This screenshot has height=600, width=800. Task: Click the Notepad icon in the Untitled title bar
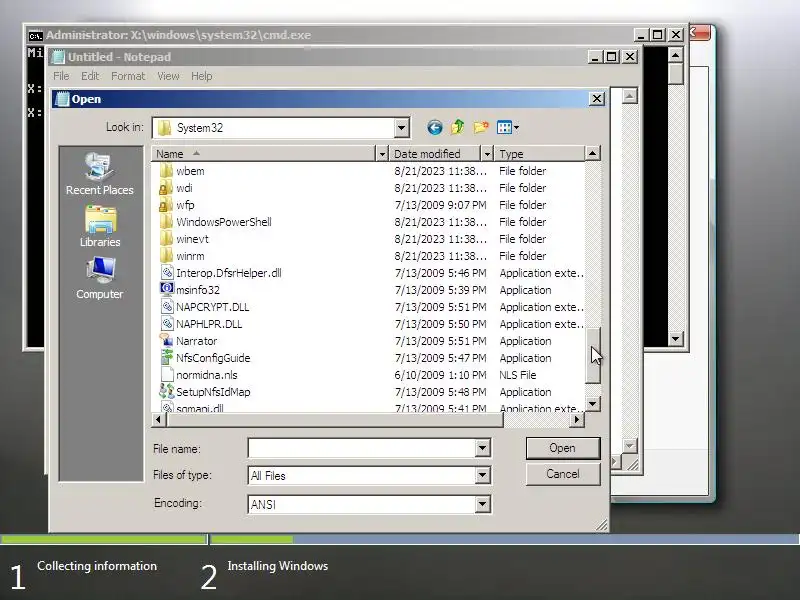tap(58, 57)
